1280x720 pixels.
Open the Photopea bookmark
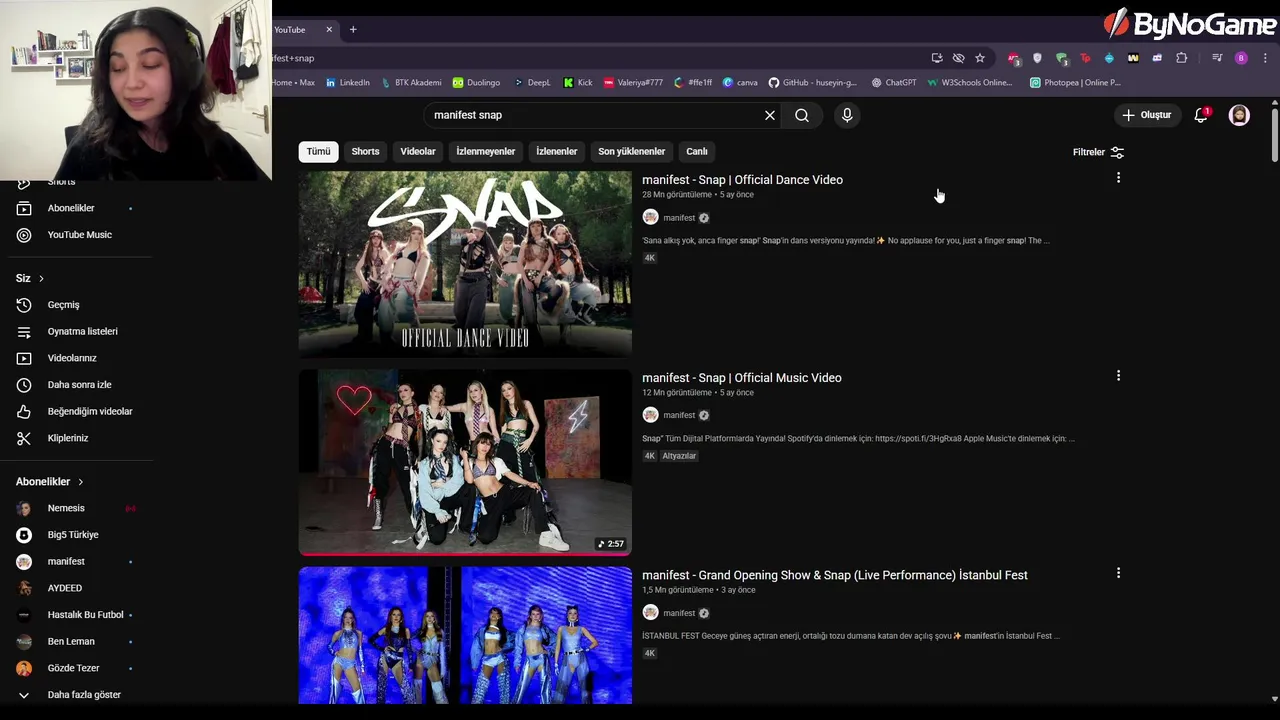[x=1075, y=83]
